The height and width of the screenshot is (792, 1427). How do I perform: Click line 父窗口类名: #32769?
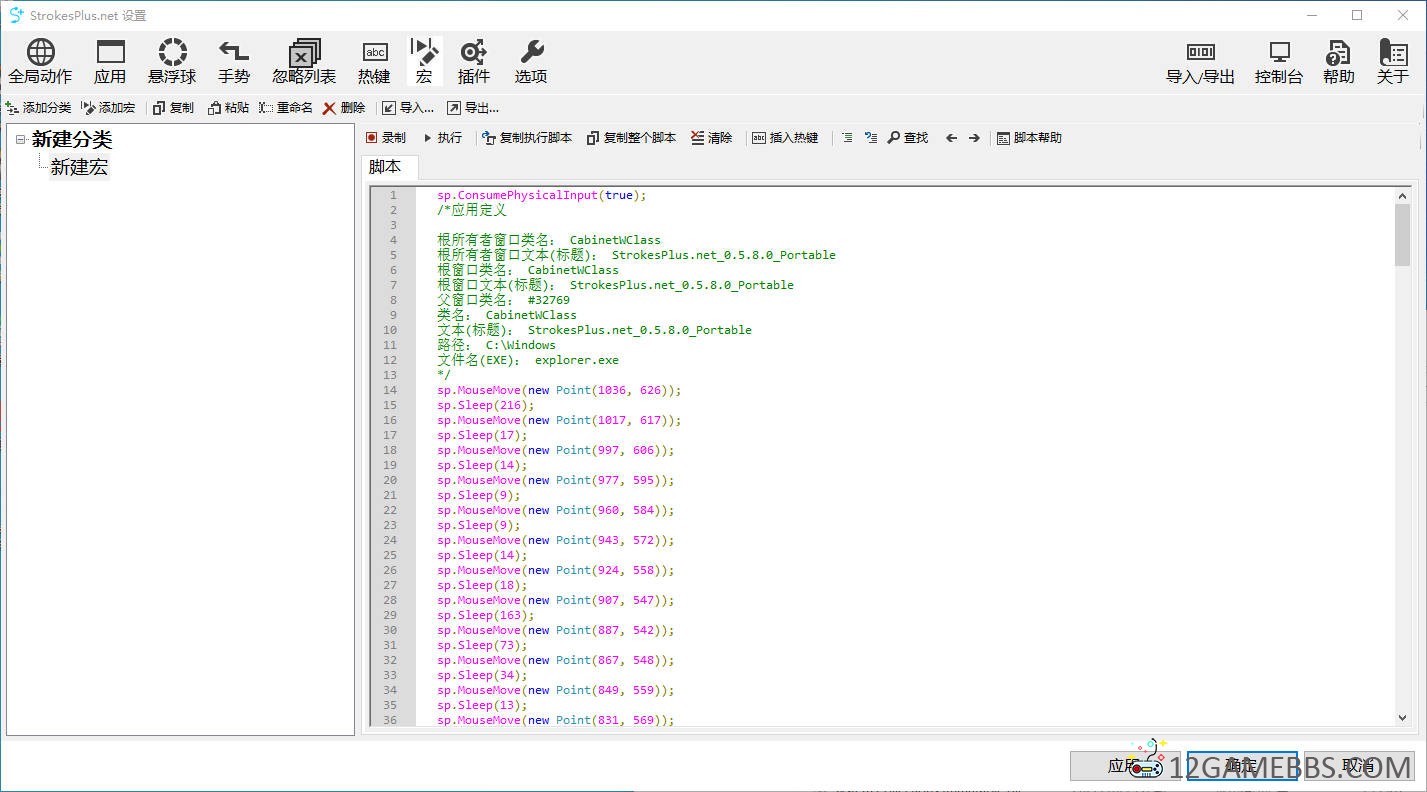click(x=503, y=300)
